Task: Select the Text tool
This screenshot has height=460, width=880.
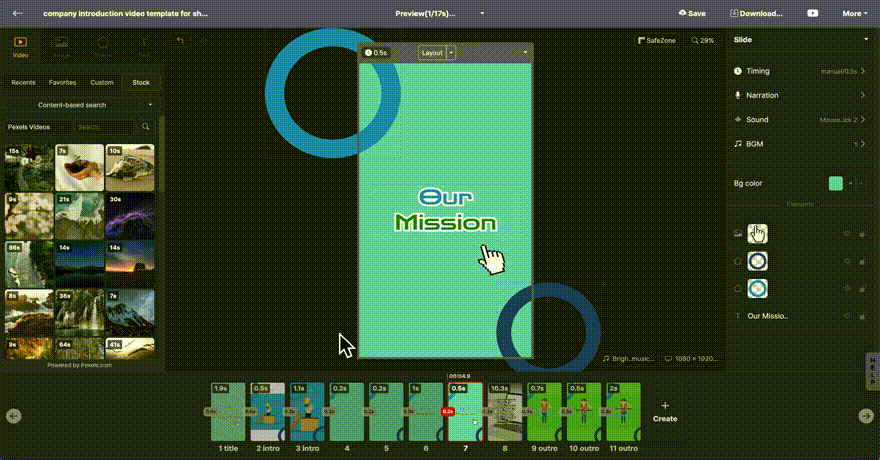Action: pyautogui.click(x=144, y=47)
